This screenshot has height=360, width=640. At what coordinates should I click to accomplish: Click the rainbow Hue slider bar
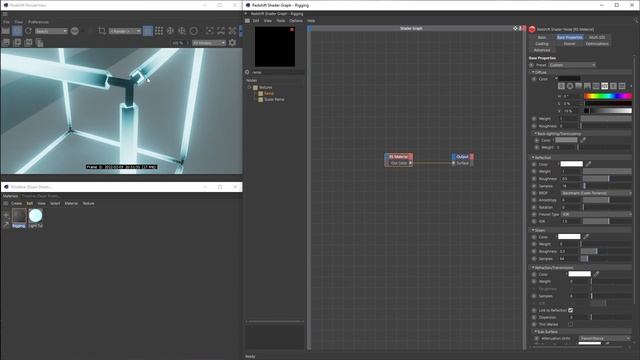click(x=608, y=96)
